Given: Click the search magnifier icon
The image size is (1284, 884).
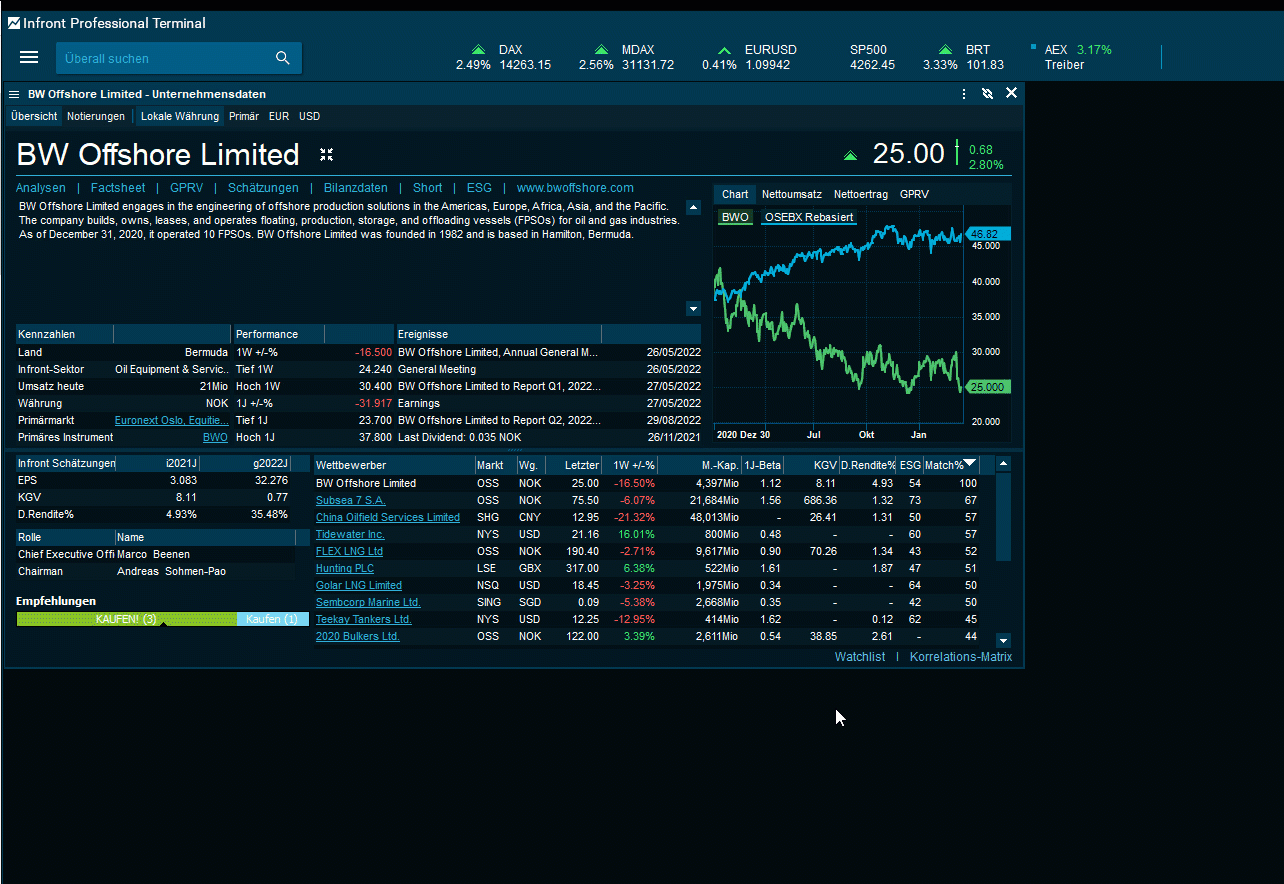Looking at the screenshot, I should [283, 58].
